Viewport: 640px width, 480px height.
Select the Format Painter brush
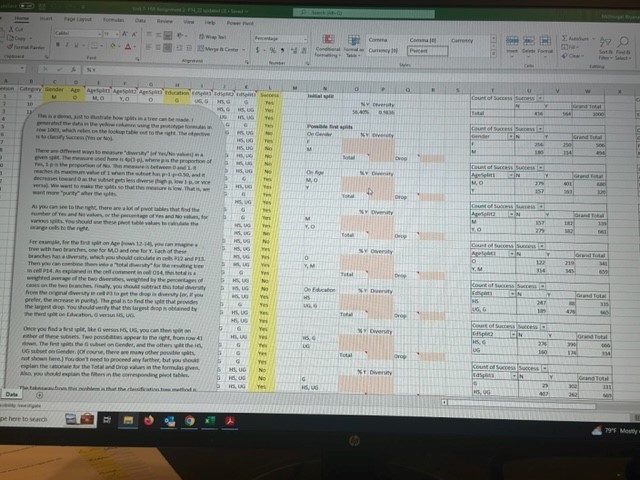point(26,47)
